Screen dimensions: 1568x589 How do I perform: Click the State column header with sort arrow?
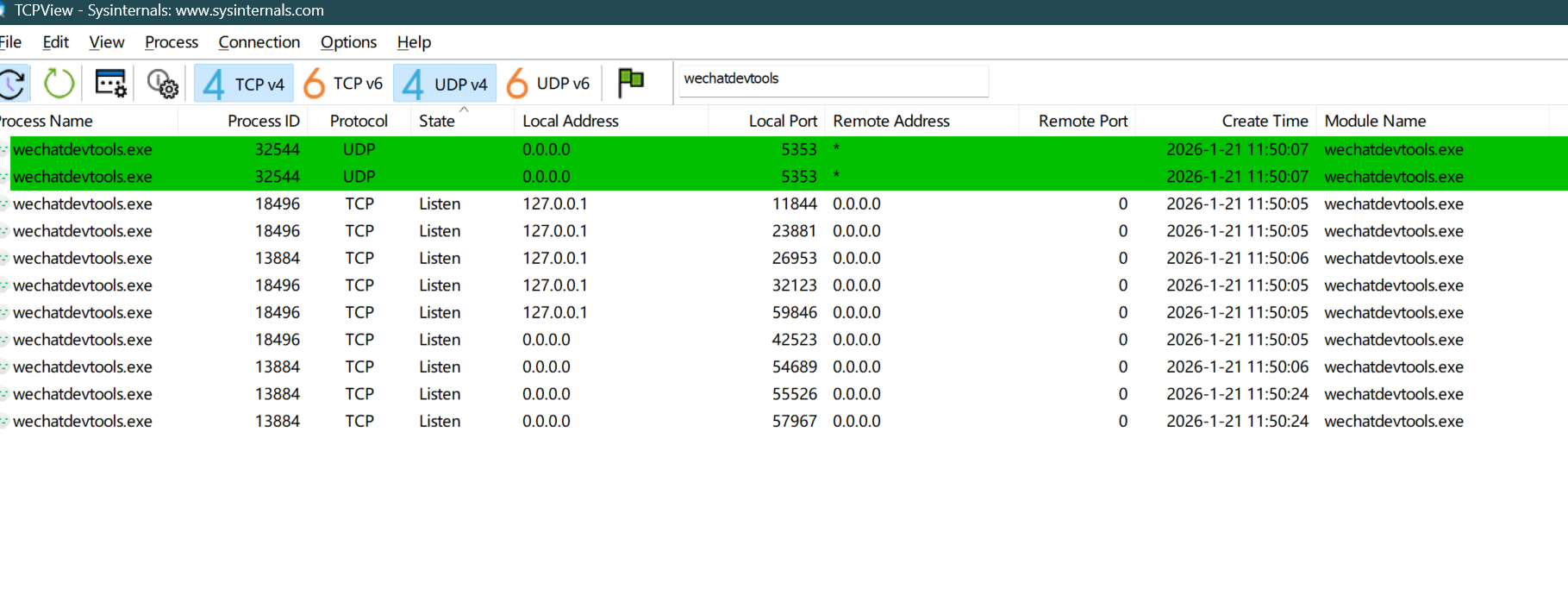[462, 121]
